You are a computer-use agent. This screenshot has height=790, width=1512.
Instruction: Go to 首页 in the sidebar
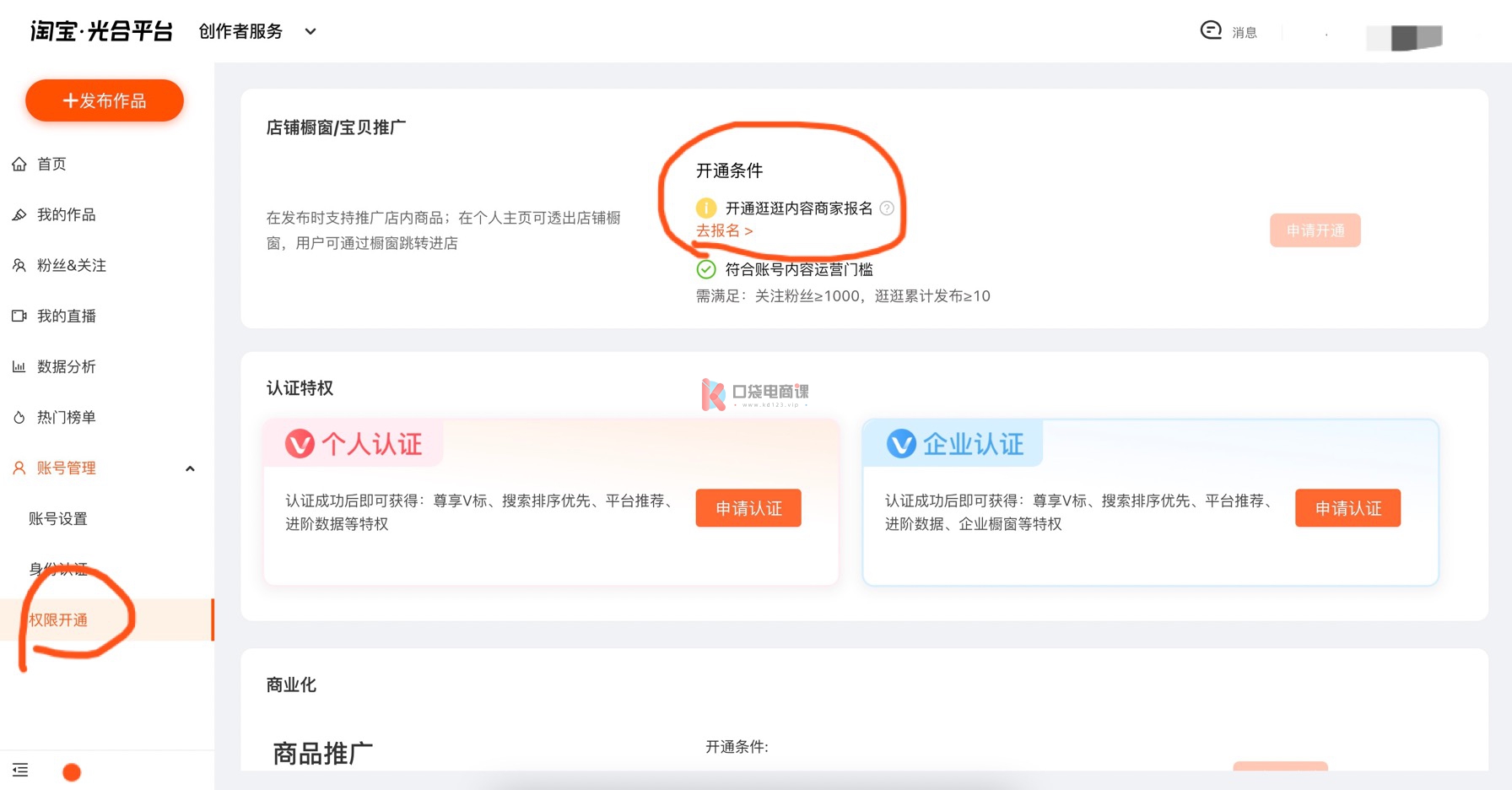pos(51,164)
